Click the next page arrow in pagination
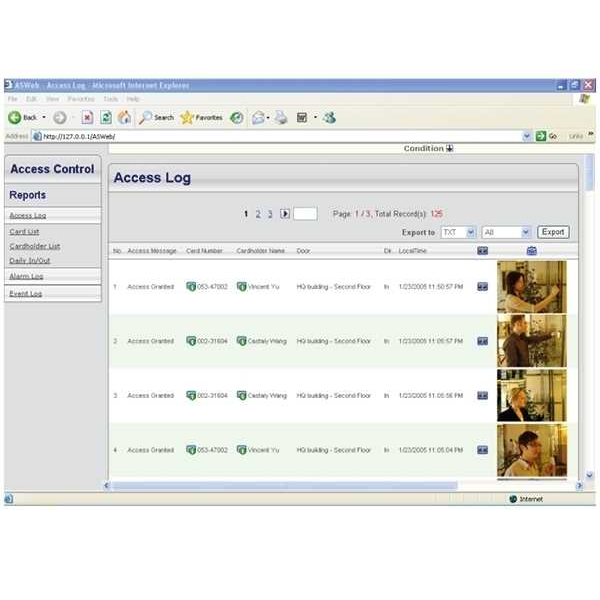The image size is (600, 600). point(285,214)
